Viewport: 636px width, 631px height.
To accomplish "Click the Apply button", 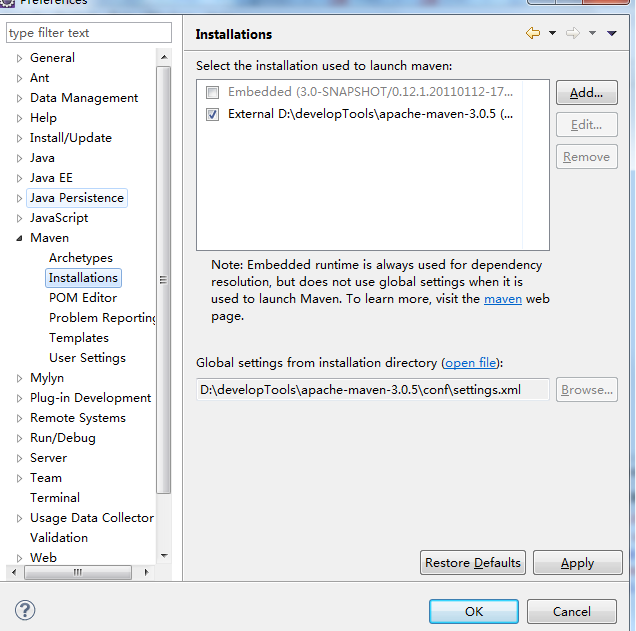I will [578, 563].
